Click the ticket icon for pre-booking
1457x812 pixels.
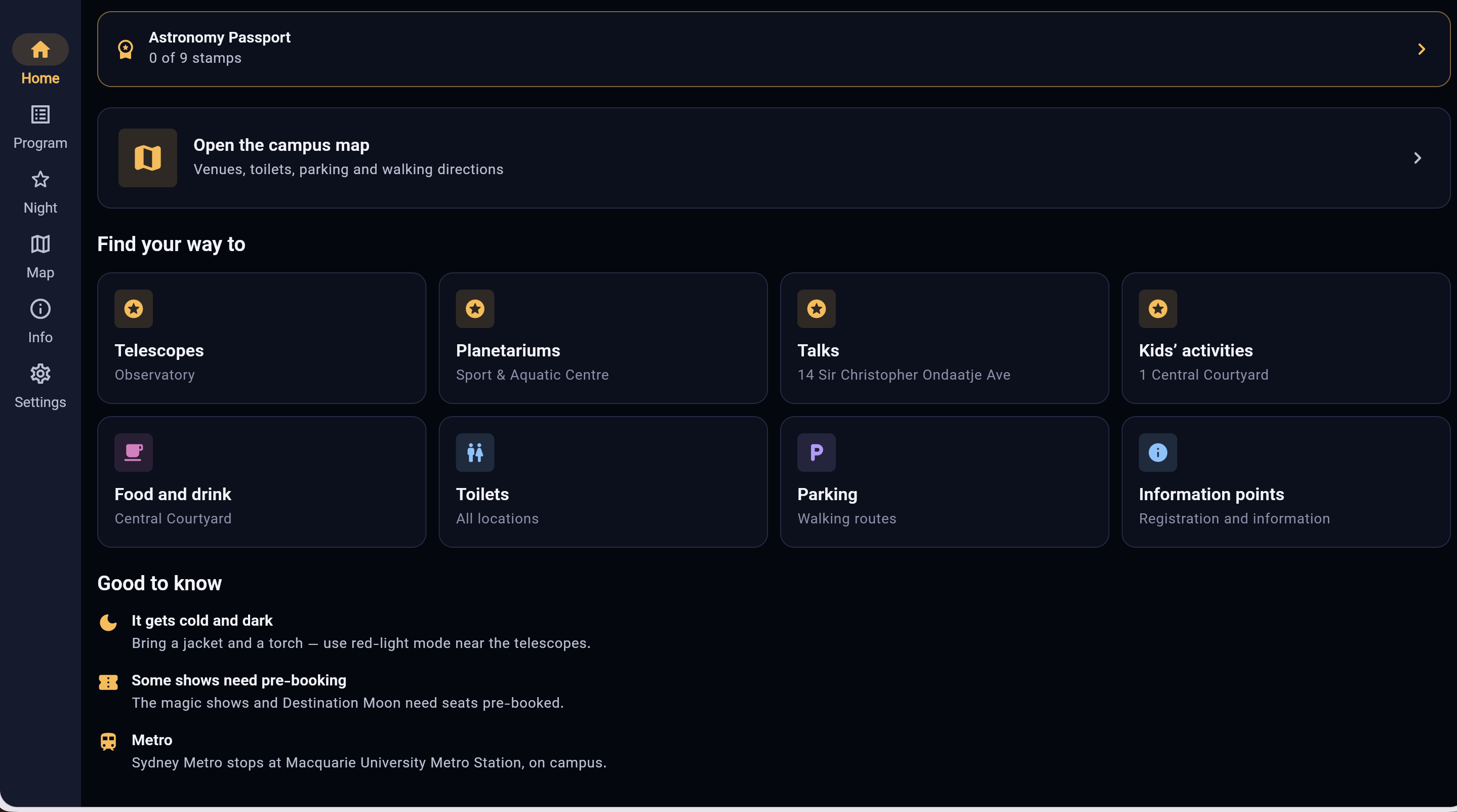click(x=108, y=682)
